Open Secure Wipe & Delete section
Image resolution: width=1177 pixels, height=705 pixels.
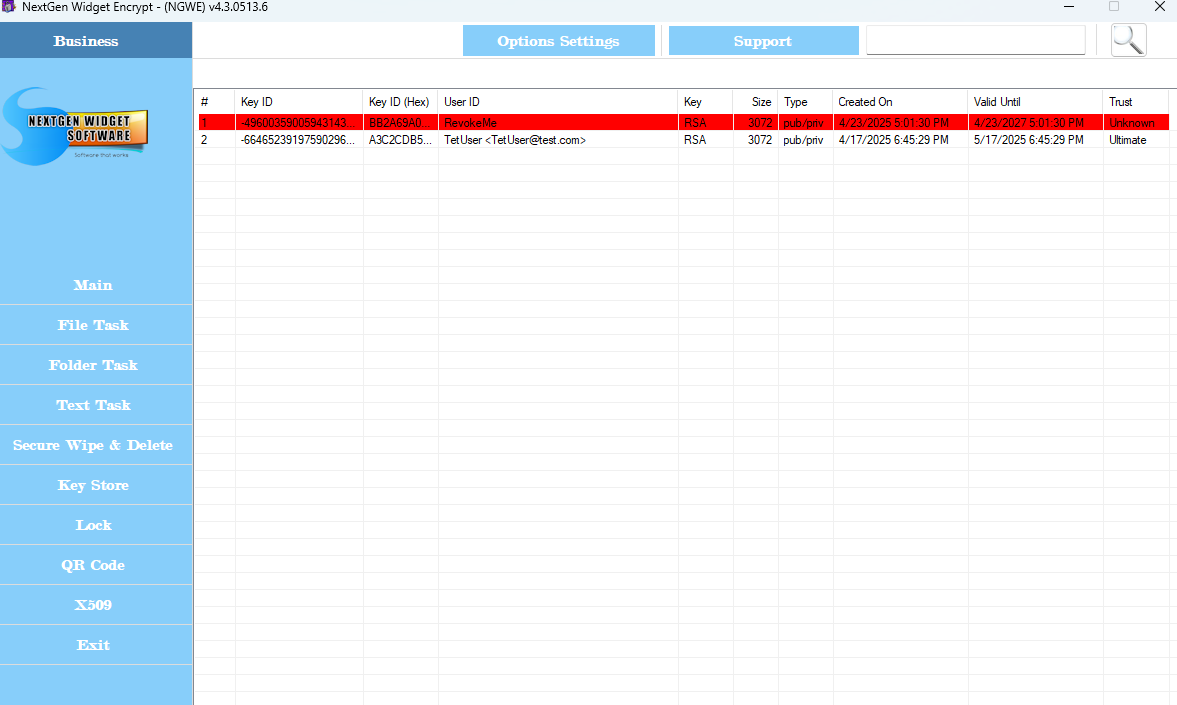click(x=95, y=445)
